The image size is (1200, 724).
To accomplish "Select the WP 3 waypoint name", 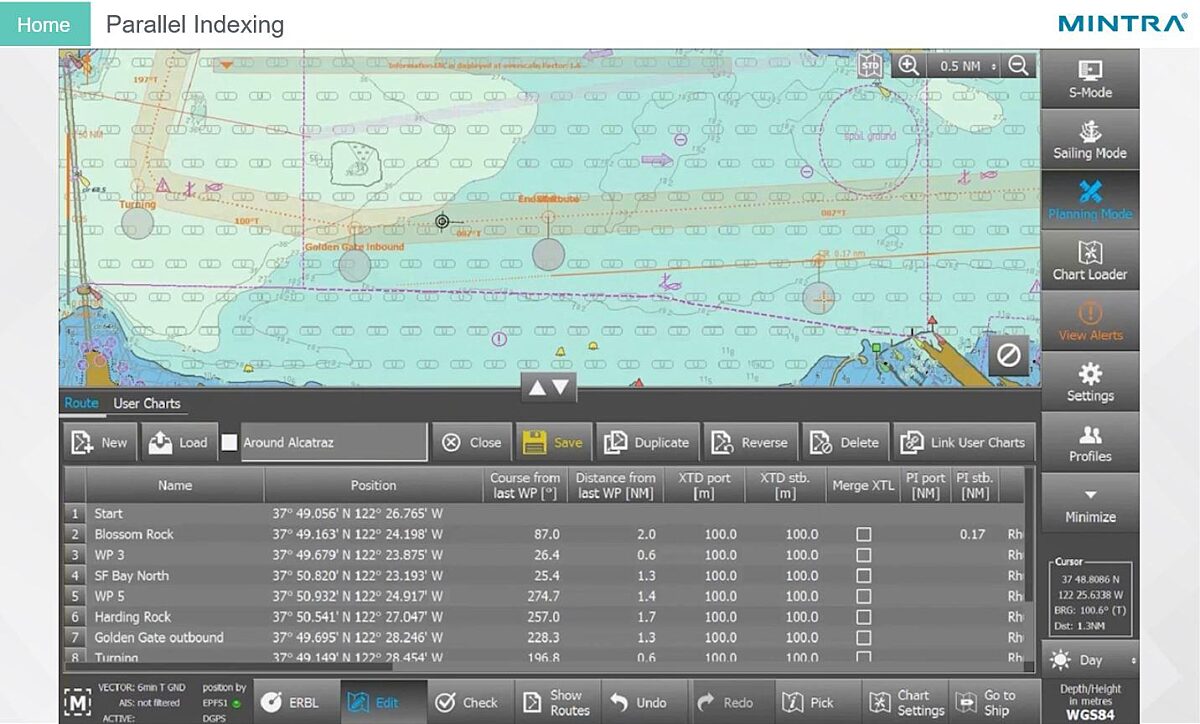I will click(x=110, y=555).
